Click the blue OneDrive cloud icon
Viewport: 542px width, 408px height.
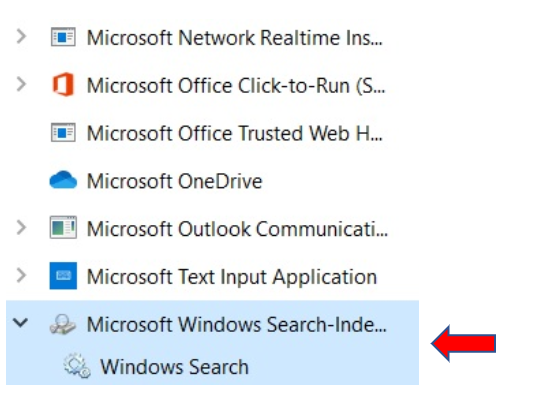click(x=63, y=180)
